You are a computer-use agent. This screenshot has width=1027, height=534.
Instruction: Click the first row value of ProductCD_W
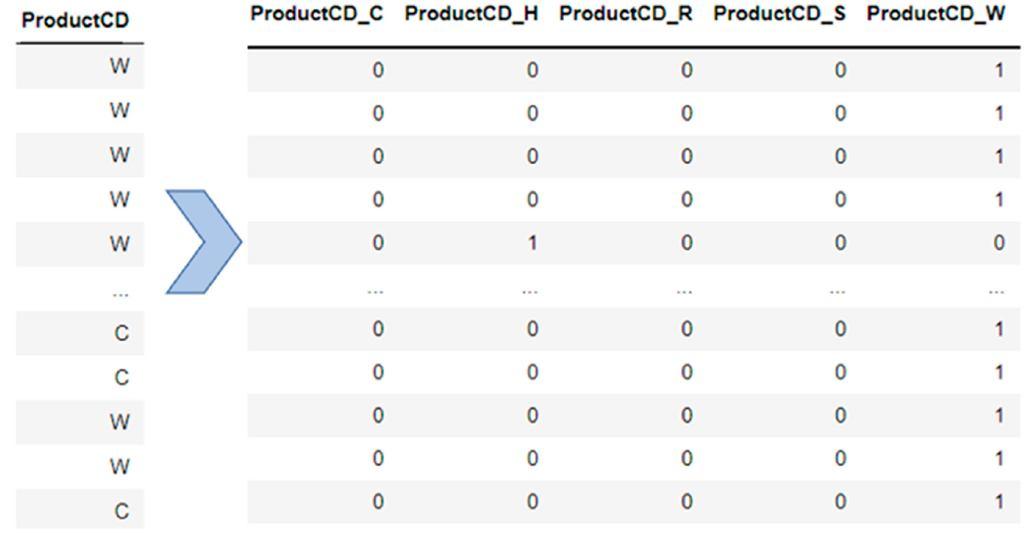(999, 70)
